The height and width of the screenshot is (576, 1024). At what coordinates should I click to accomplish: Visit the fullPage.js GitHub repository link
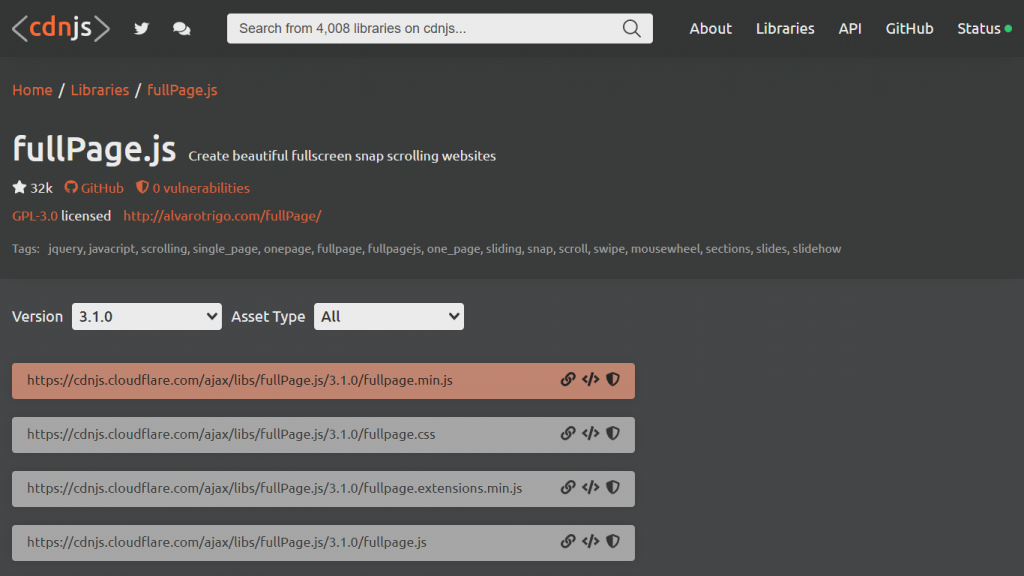[94, 187]
